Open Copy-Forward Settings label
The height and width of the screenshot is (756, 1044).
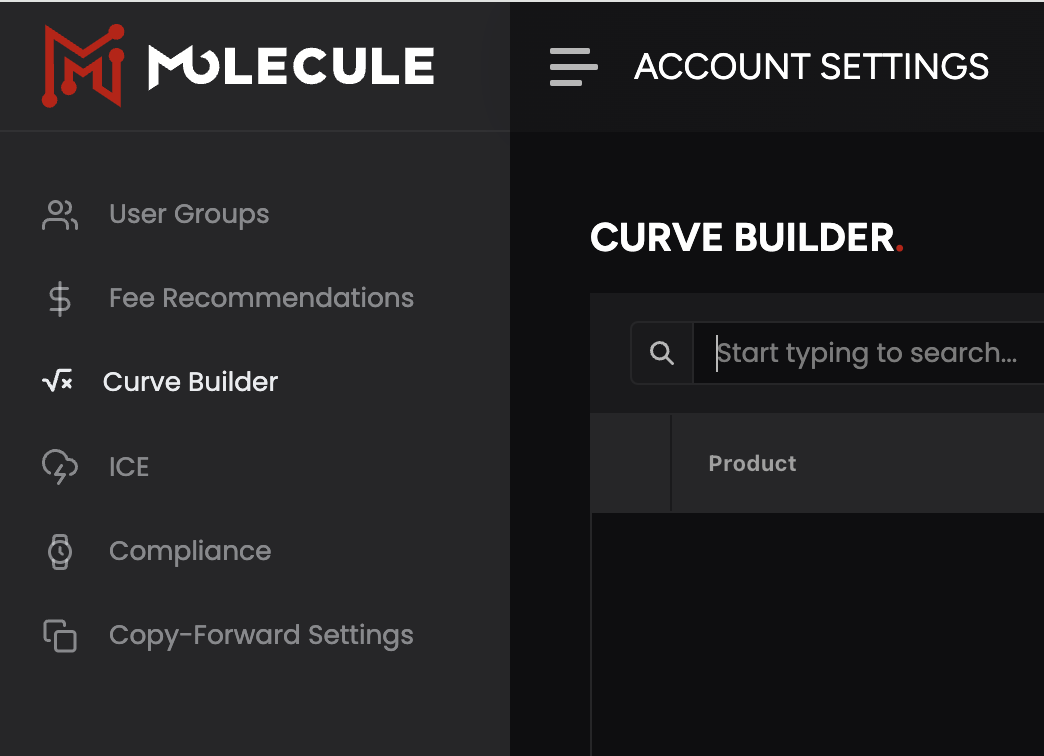coord(261,635)
